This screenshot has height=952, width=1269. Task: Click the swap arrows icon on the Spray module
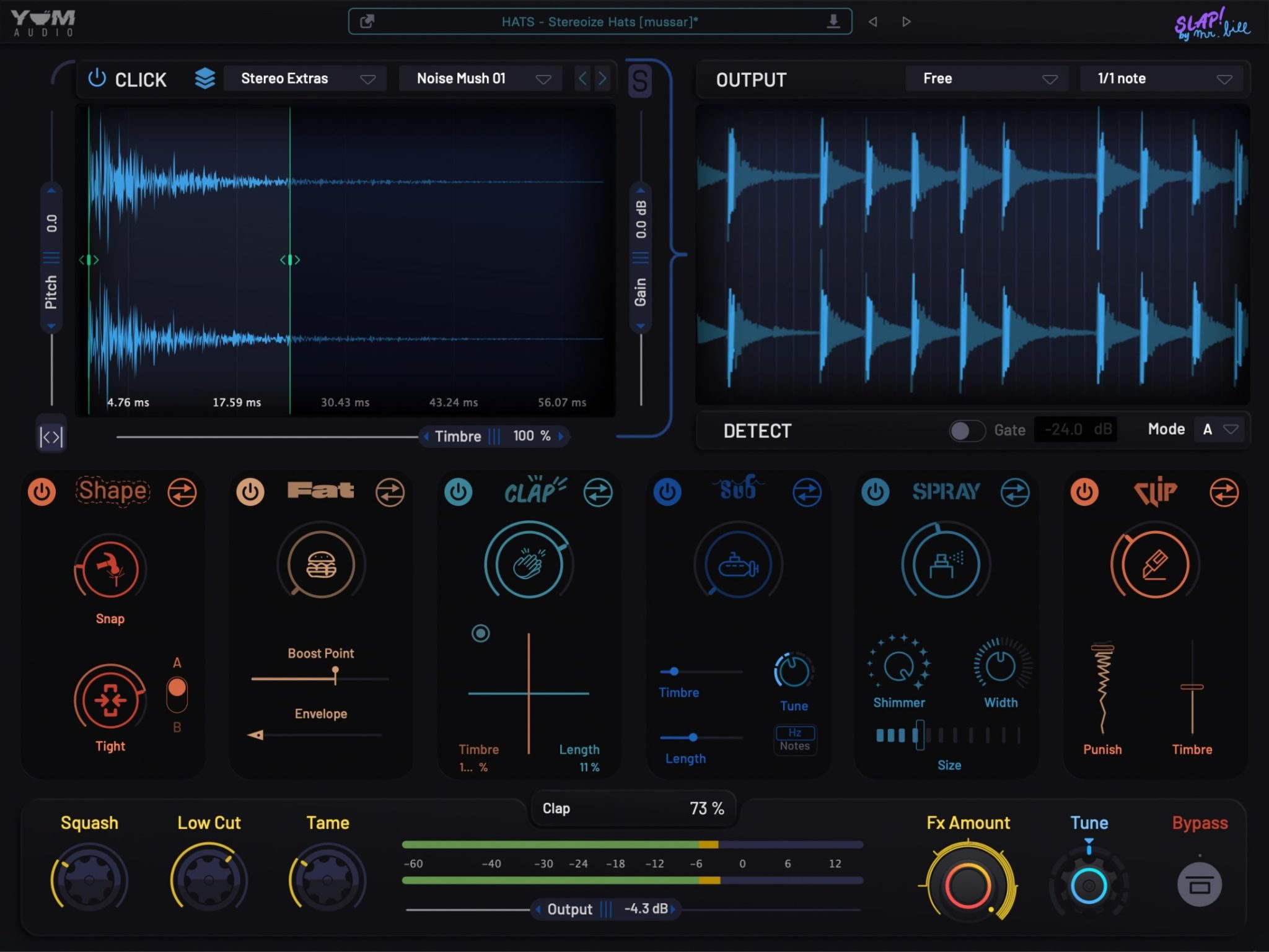click(1015, 492)
